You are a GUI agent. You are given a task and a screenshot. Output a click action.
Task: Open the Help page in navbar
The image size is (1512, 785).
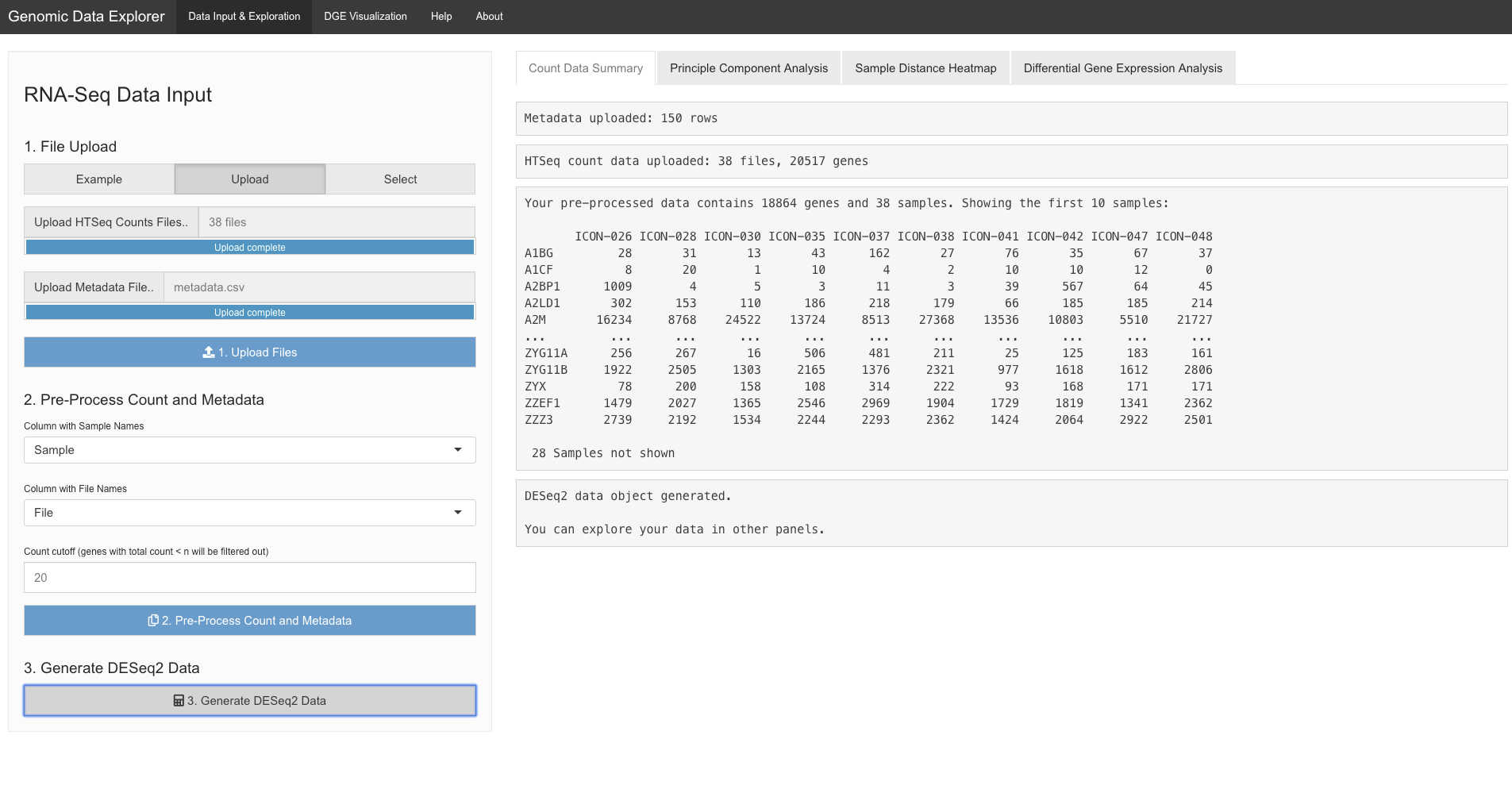[x=441, y=17]
